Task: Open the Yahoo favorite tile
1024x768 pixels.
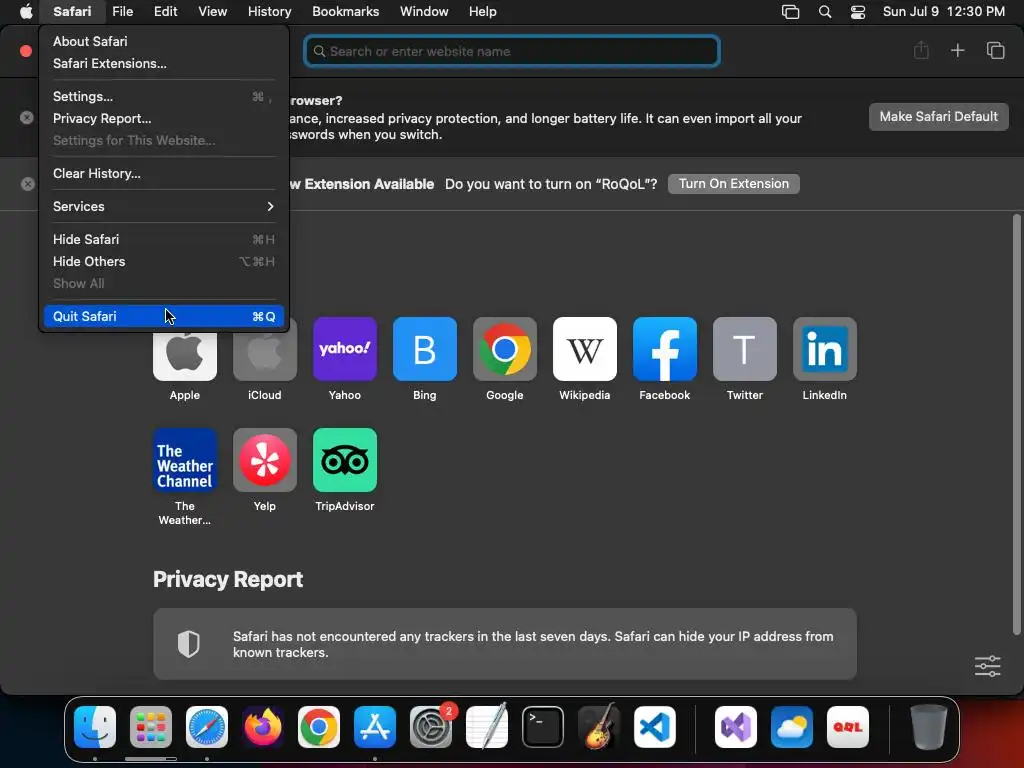Action: 345,349
